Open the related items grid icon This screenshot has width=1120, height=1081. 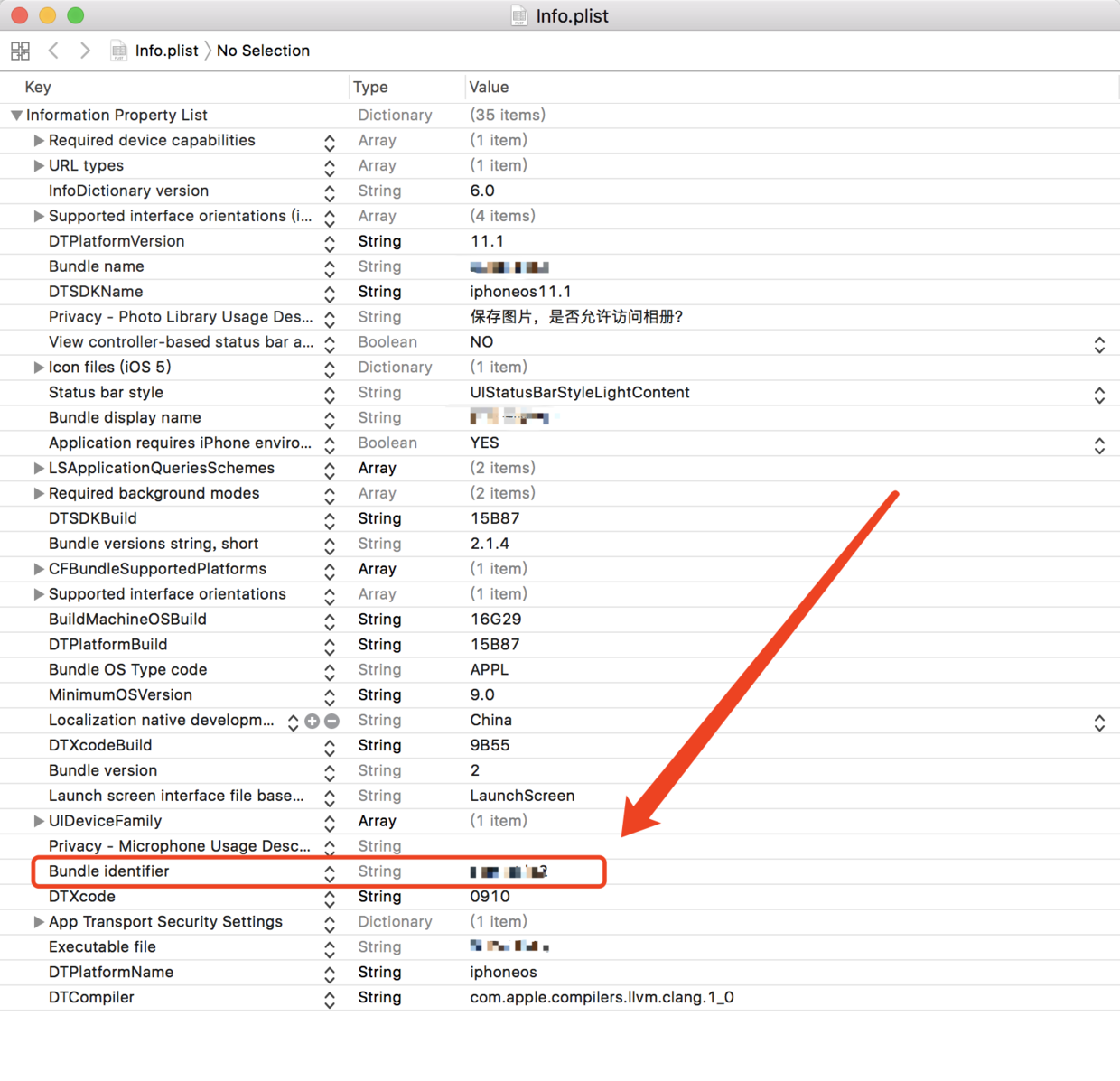tap(20, 51)
